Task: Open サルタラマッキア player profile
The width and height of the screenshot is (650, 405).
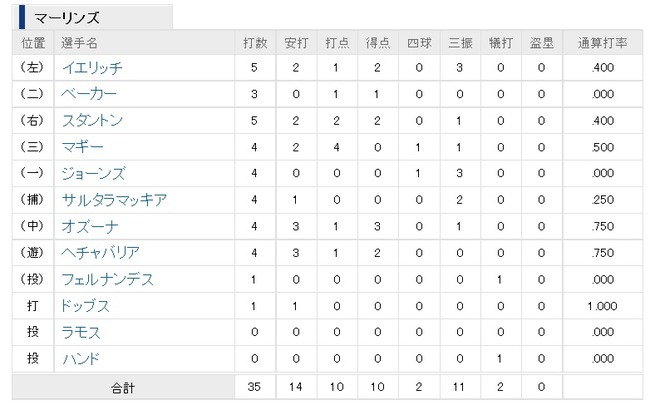Action: click(114, 200)
